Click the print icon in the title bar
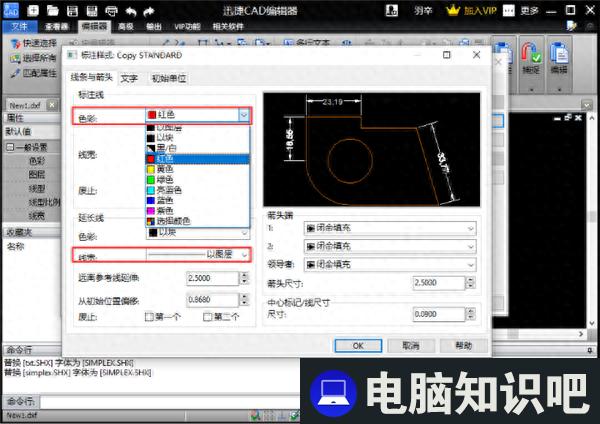 (x=111, y=11)
